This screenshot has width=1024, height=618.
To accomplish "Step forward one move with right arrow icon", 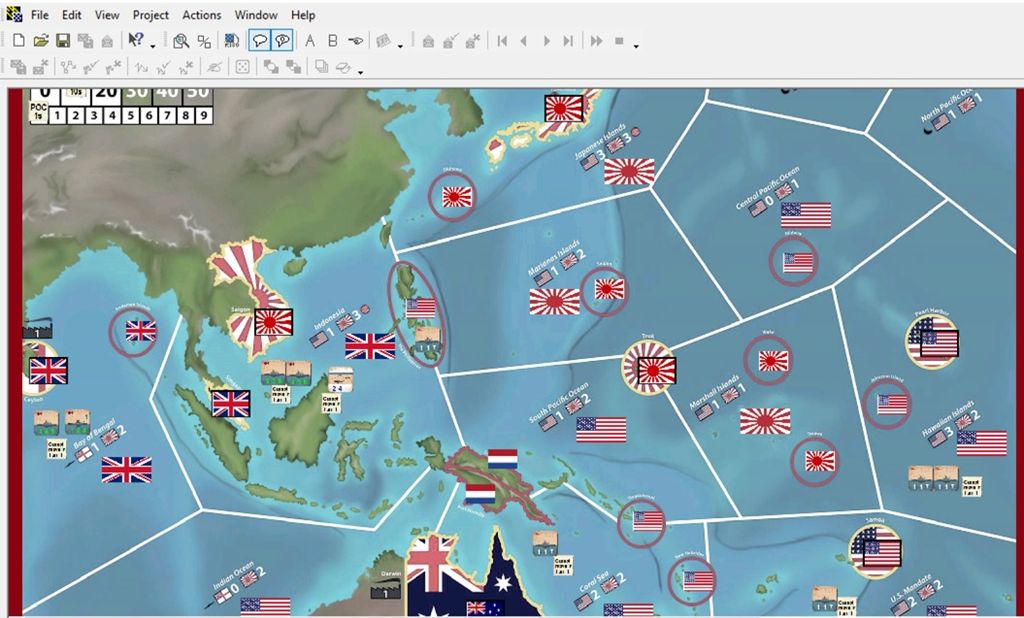I will coord(547,41).
